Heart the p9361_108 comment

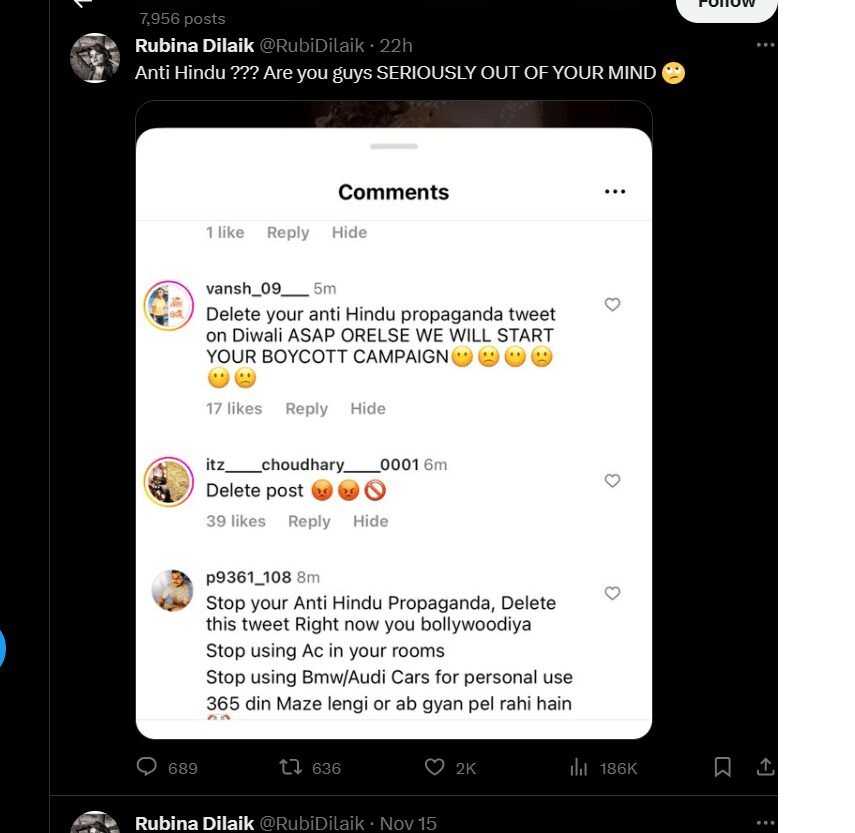coord(613,593)
